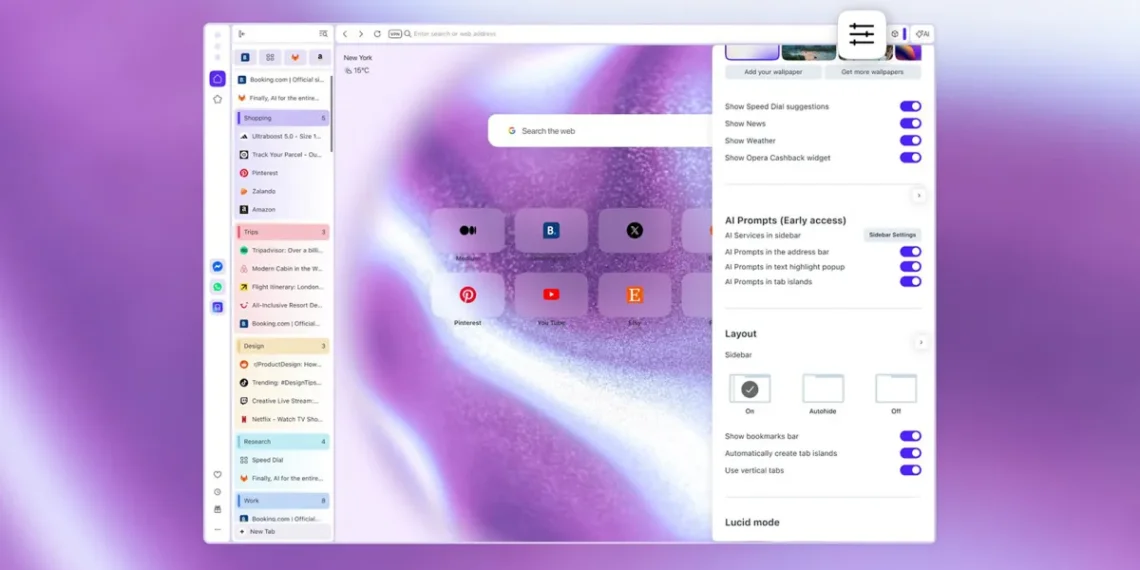
Task: Open the pinned Booking.com tab icon
Action: pyautogui.click(x=246, y=57)
